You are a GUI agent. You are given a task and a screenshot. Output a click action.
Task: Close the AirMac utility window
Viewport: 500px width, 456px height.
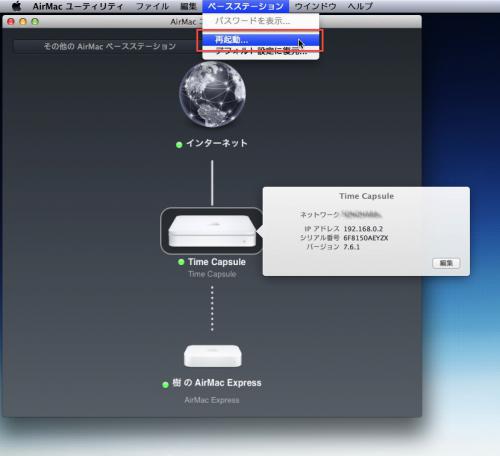click(11, 22)
